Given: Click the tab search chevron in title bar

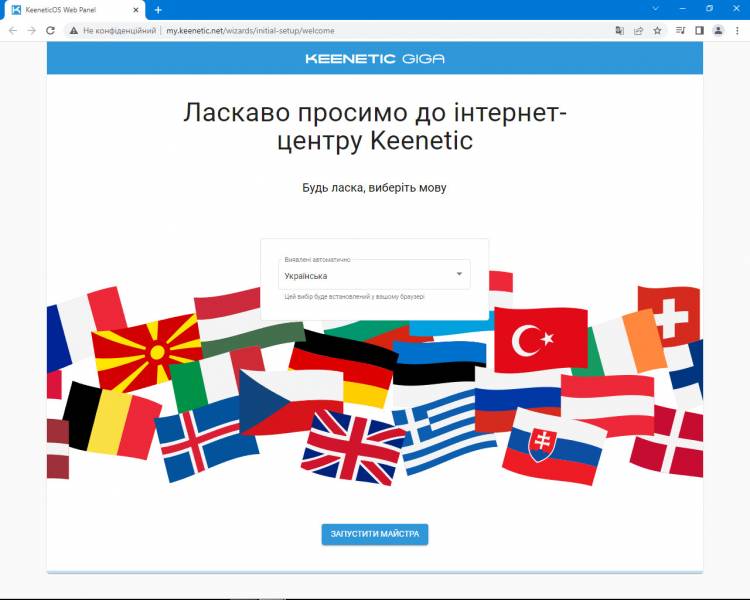Looking at the screenshot, I should point(656,9).
